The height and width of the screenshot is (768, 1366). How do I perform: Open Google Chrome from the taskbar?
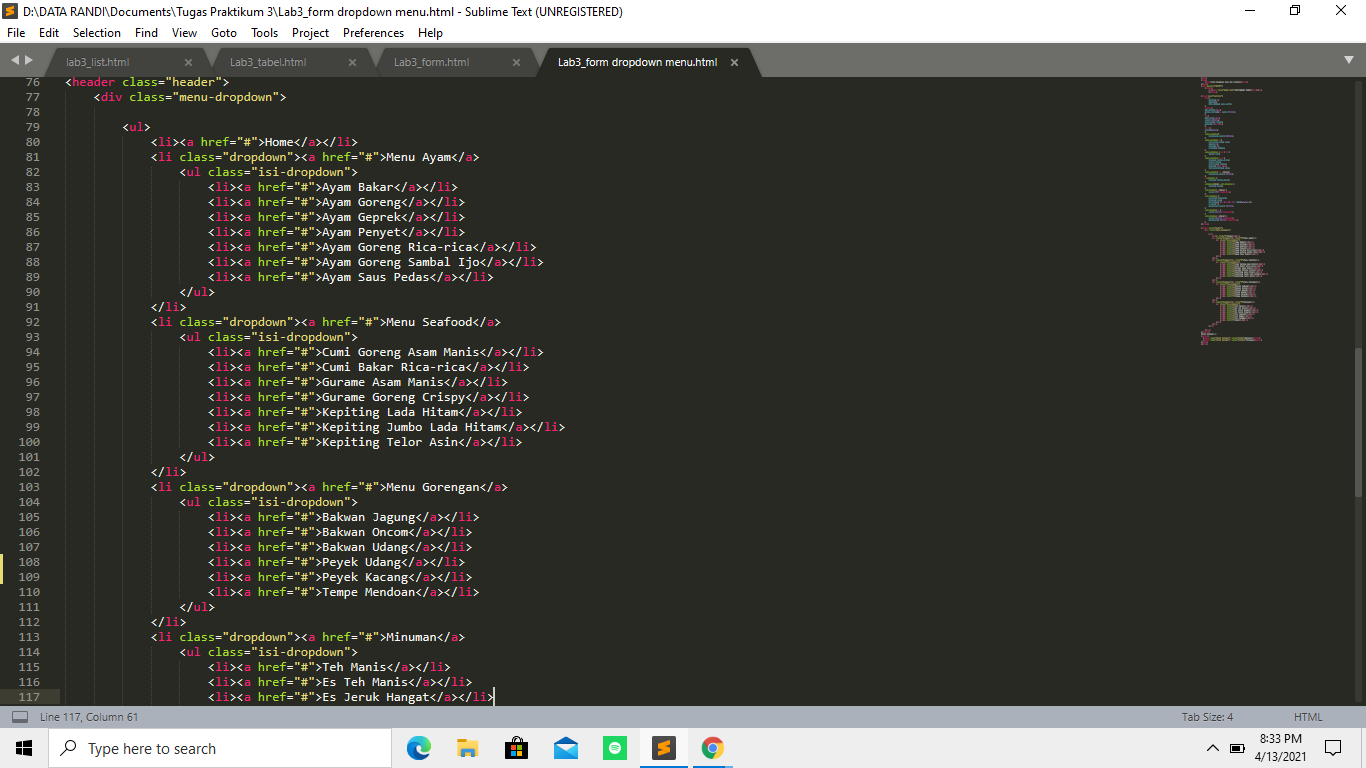click(713, 748)
